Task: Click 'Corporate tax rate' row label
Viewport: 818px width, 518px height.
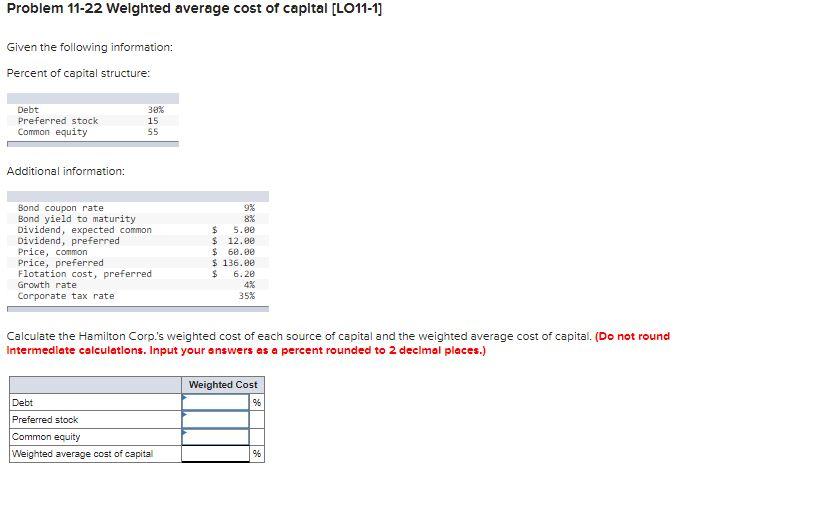Action: [x=66, y=296]
